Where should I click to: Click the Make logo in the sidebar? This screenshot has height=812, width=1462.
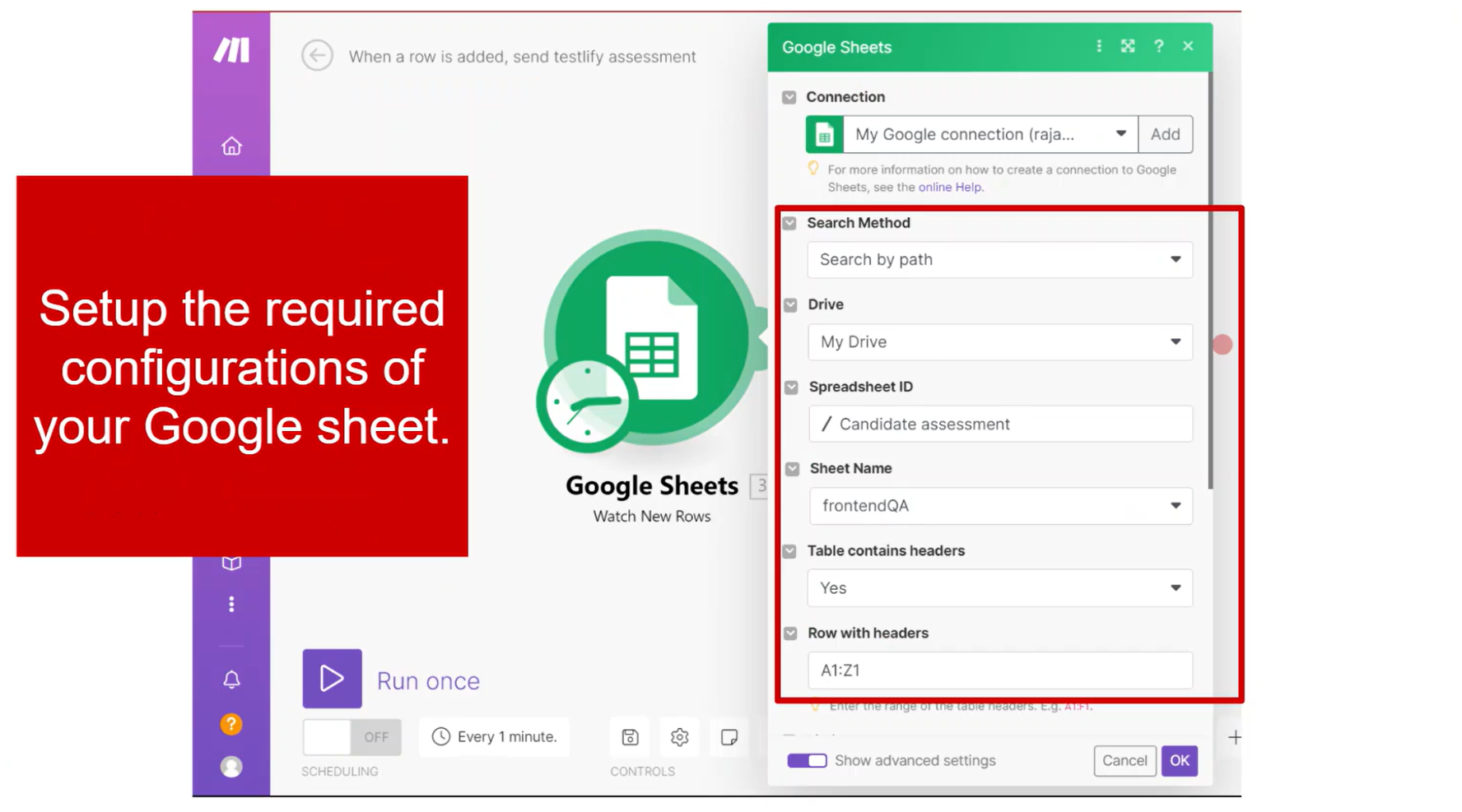click(231, 50)
